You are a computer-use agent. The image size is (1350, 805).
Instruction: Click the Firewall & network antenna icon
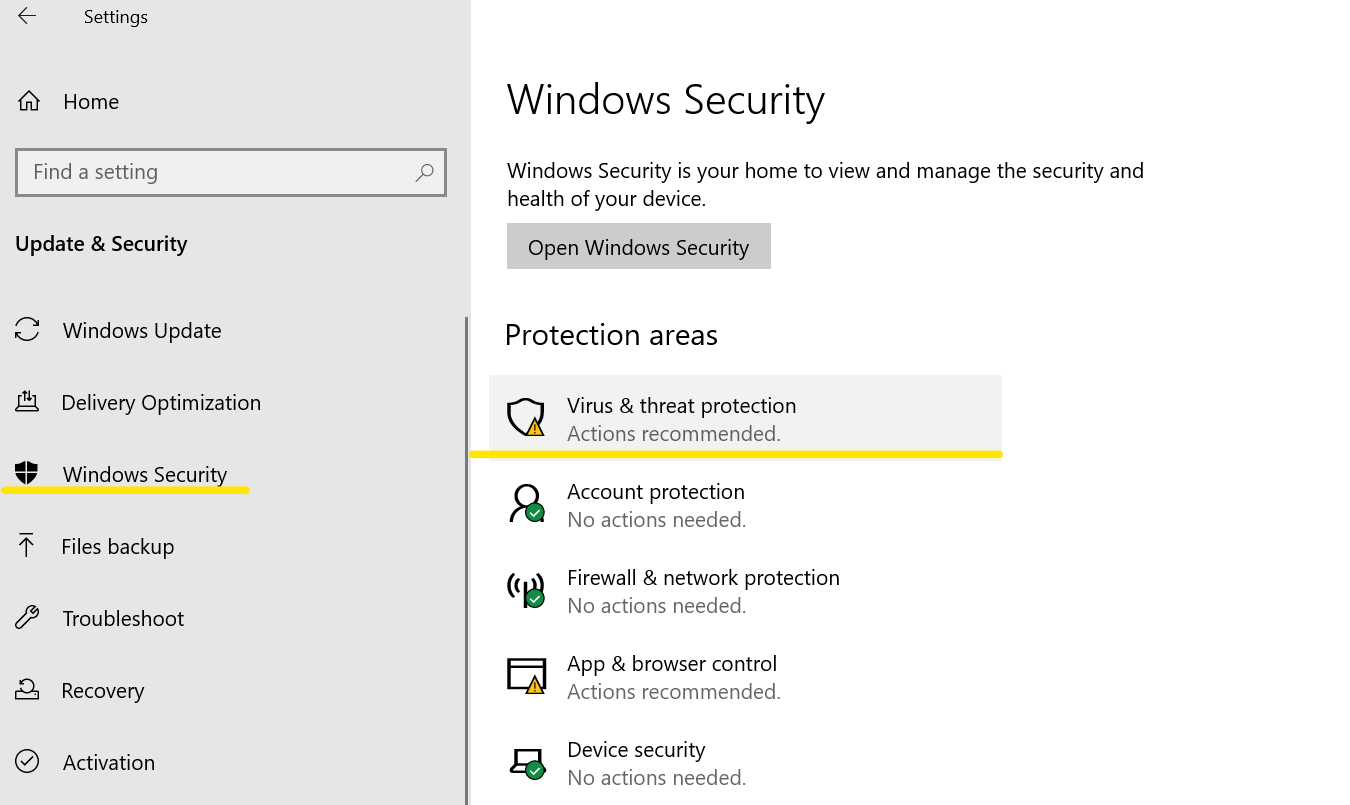526,589
